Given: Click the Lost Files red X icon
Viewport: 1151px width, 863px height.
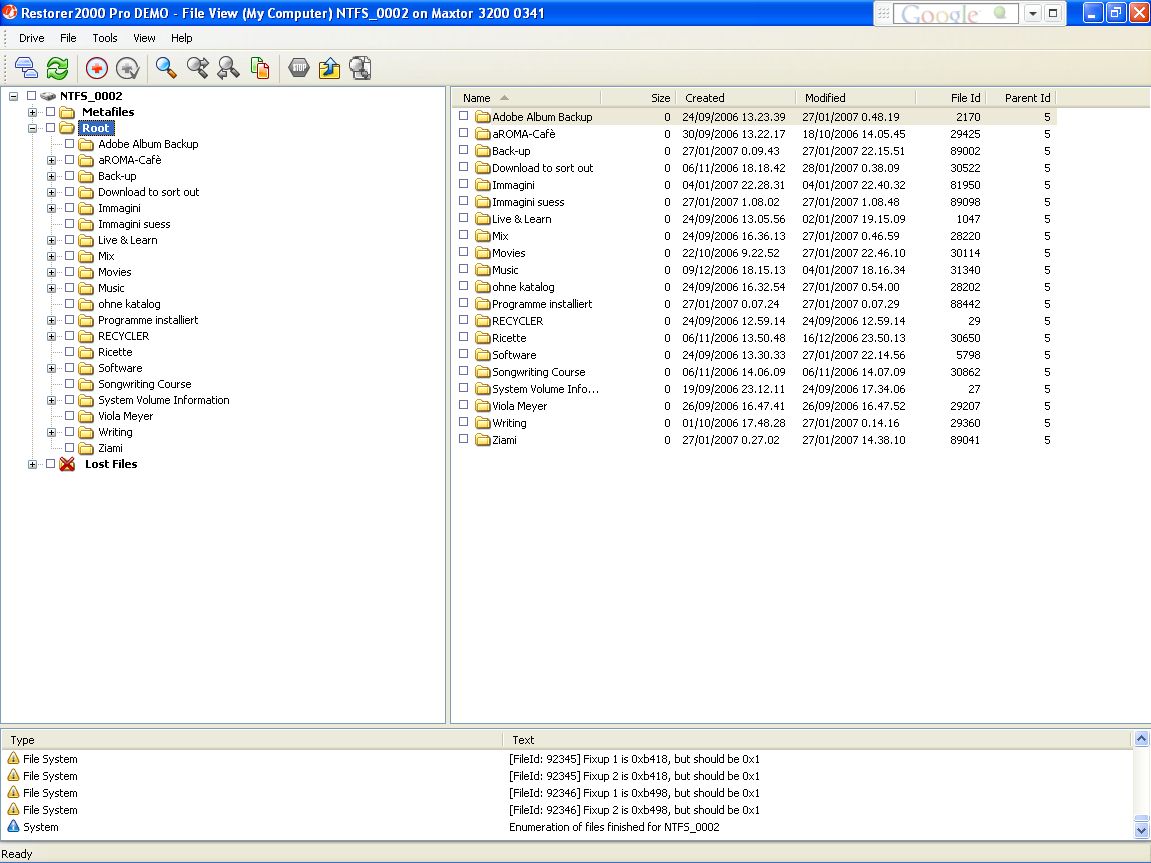Looking at the screenshot, I should pyautogui.click(x=67, y=464).
